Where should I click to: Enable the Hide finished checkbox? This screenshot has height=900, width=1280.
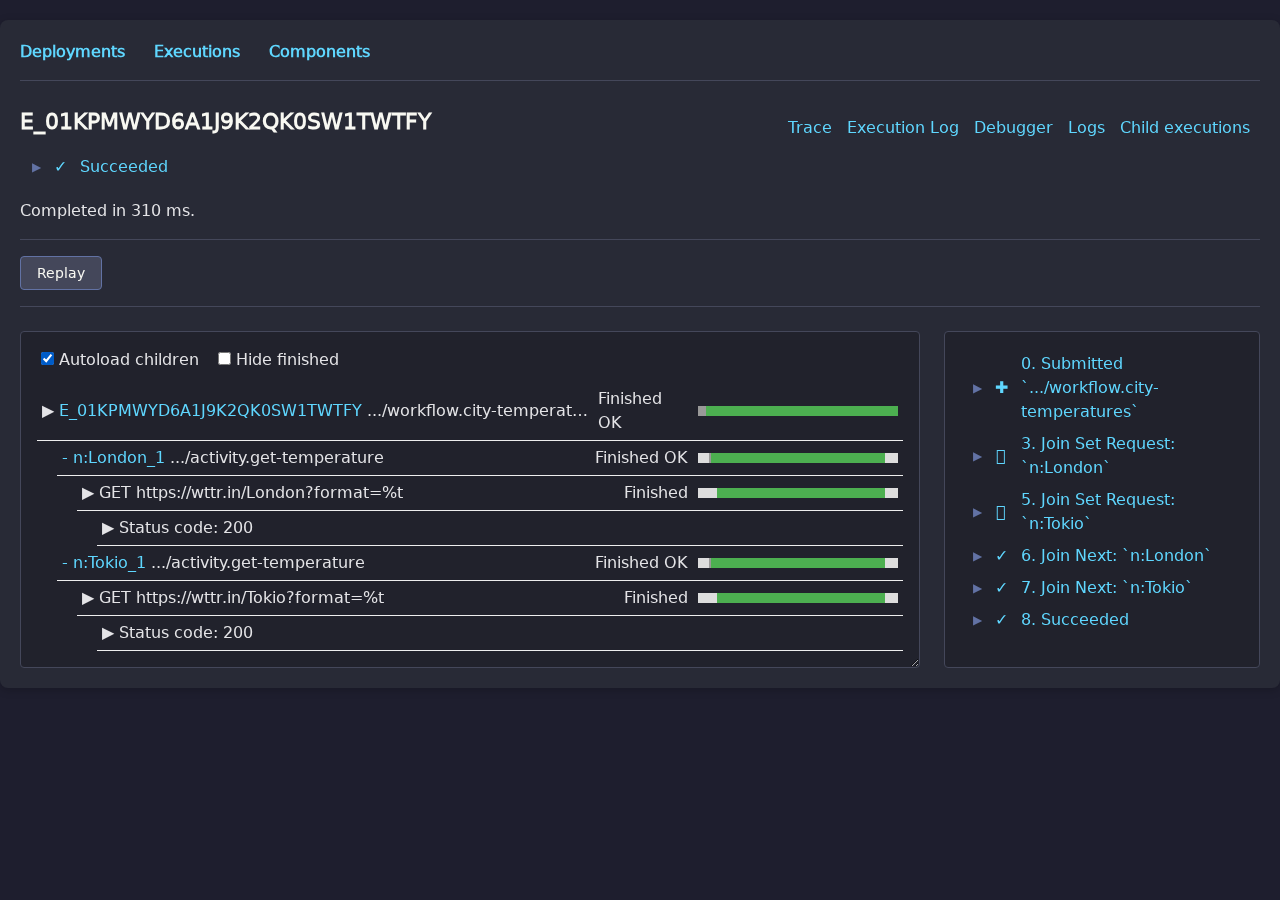(224, 359)
